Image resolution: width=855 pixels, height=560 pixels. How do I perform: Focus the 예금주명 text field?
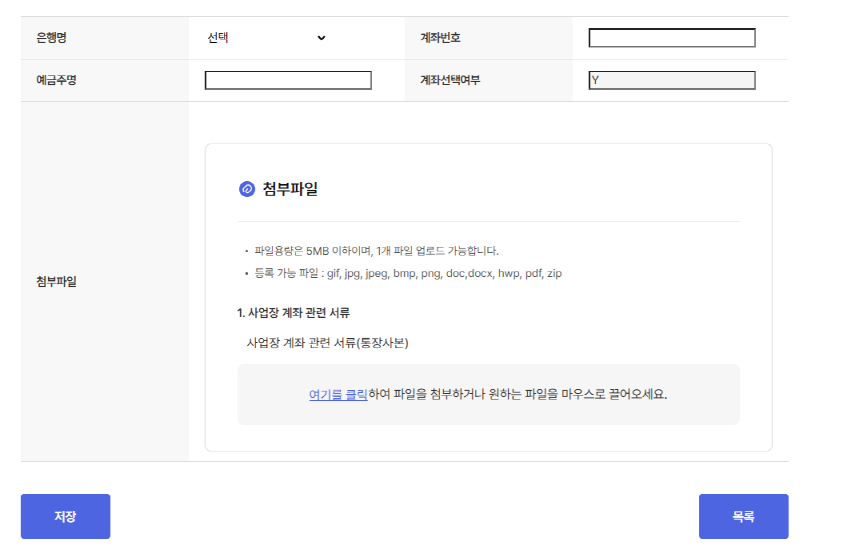288,80
